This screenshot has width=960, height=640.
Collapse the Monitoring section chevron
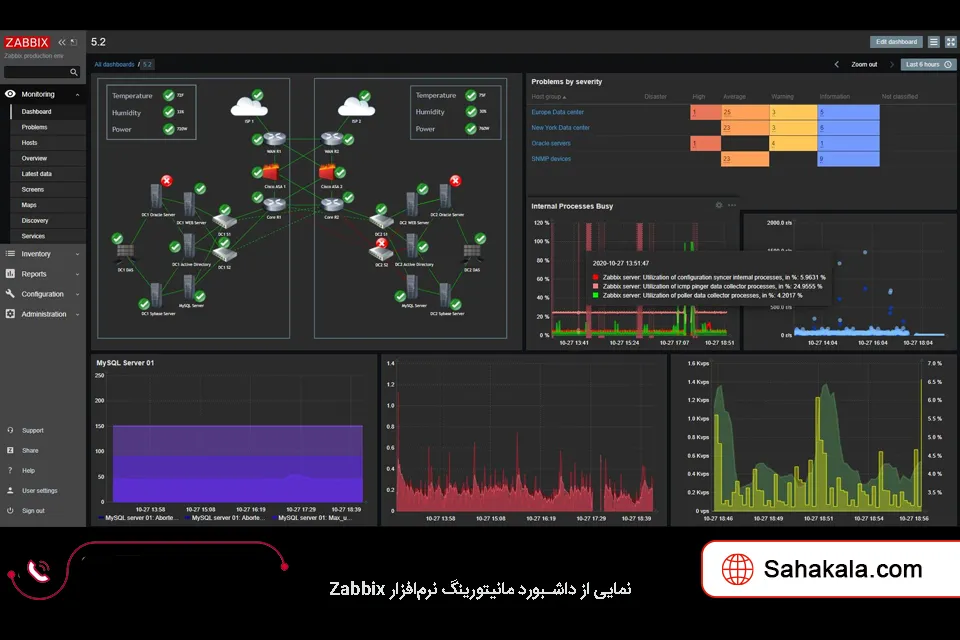click(x=78, y=95)
